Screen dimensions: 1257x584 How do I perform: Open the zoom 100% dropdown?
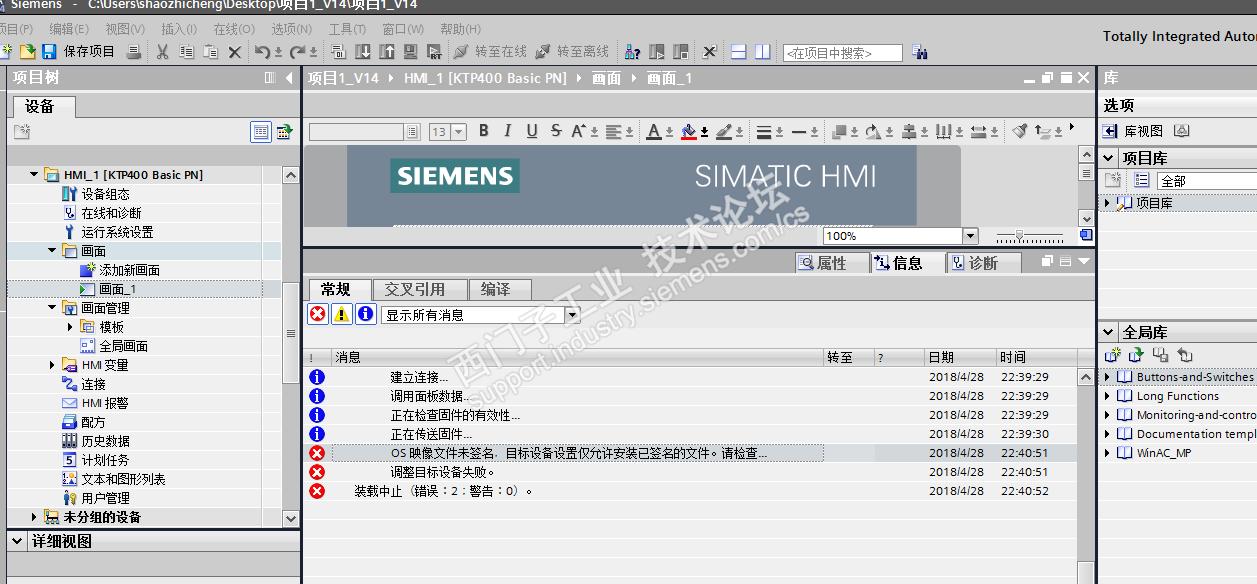[x=970, y=236]
